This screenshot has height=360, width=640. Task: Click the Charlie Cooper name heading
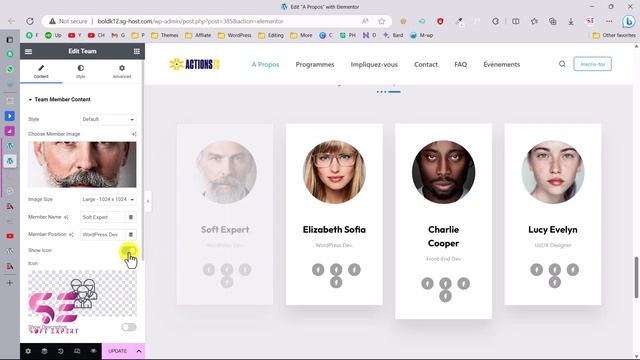(443, 236)
